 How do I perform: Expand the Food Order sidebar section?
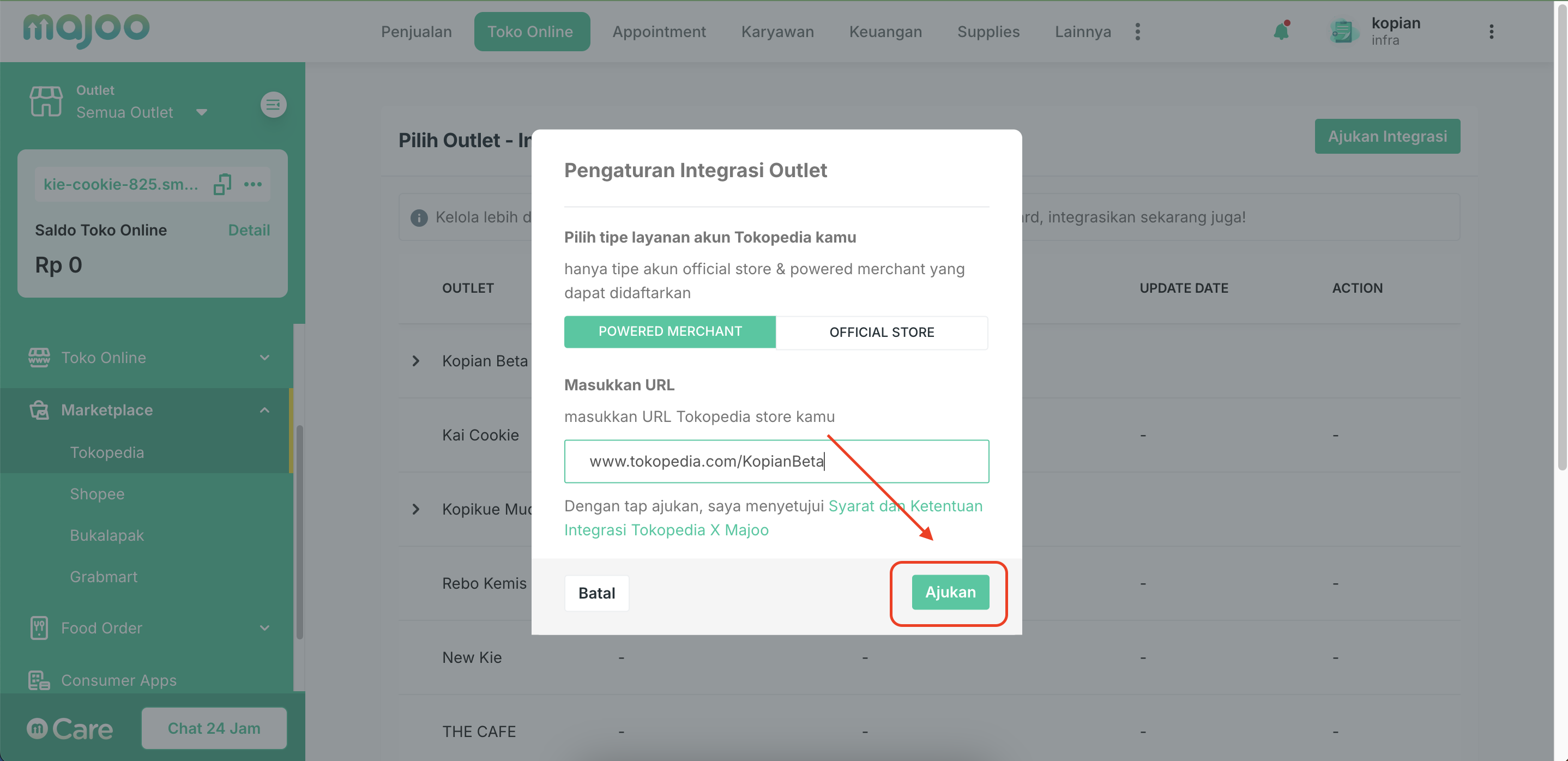coord(264,627)
